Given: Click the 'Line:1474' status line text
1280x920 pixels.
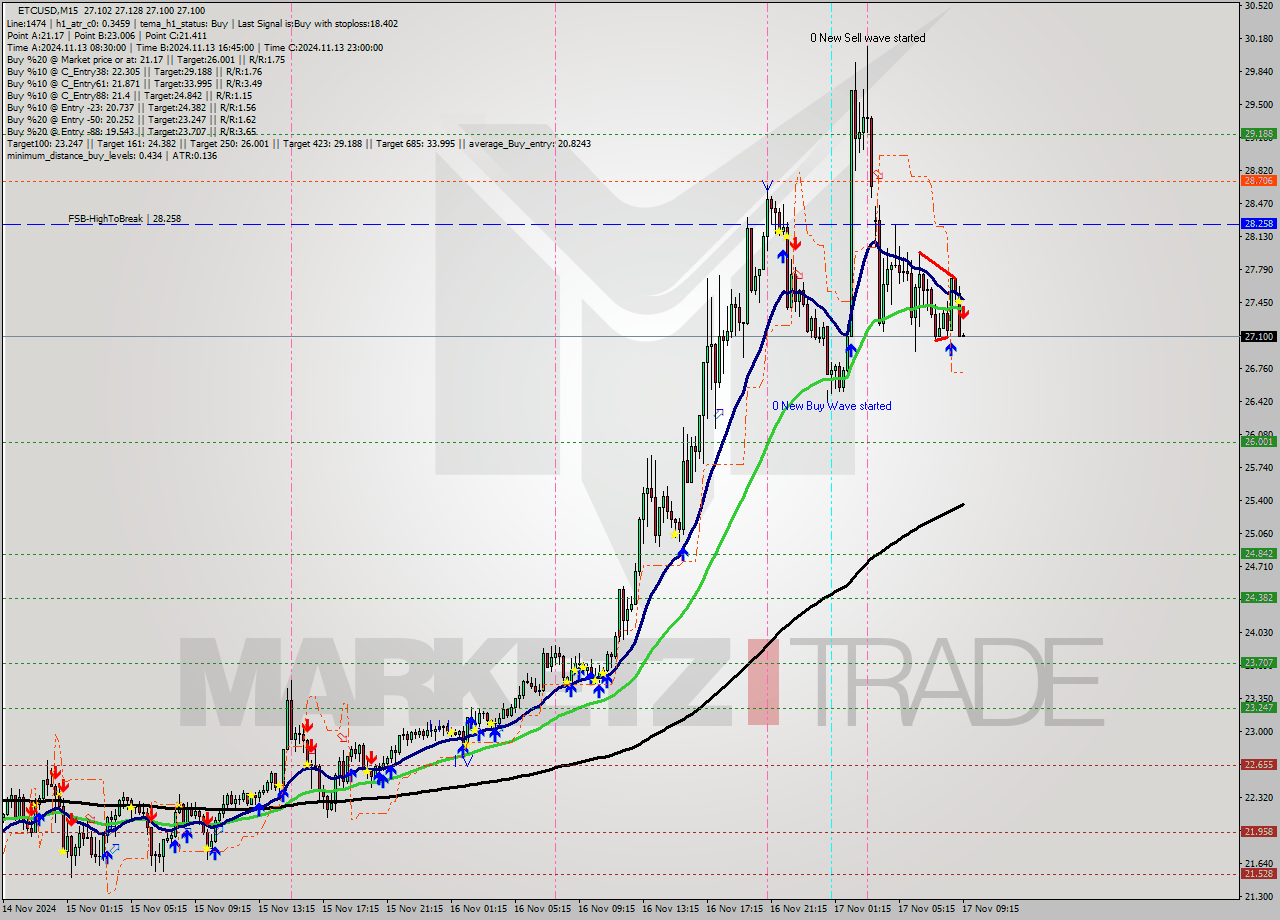Looking at the screenshot, I should click(202, 23).
